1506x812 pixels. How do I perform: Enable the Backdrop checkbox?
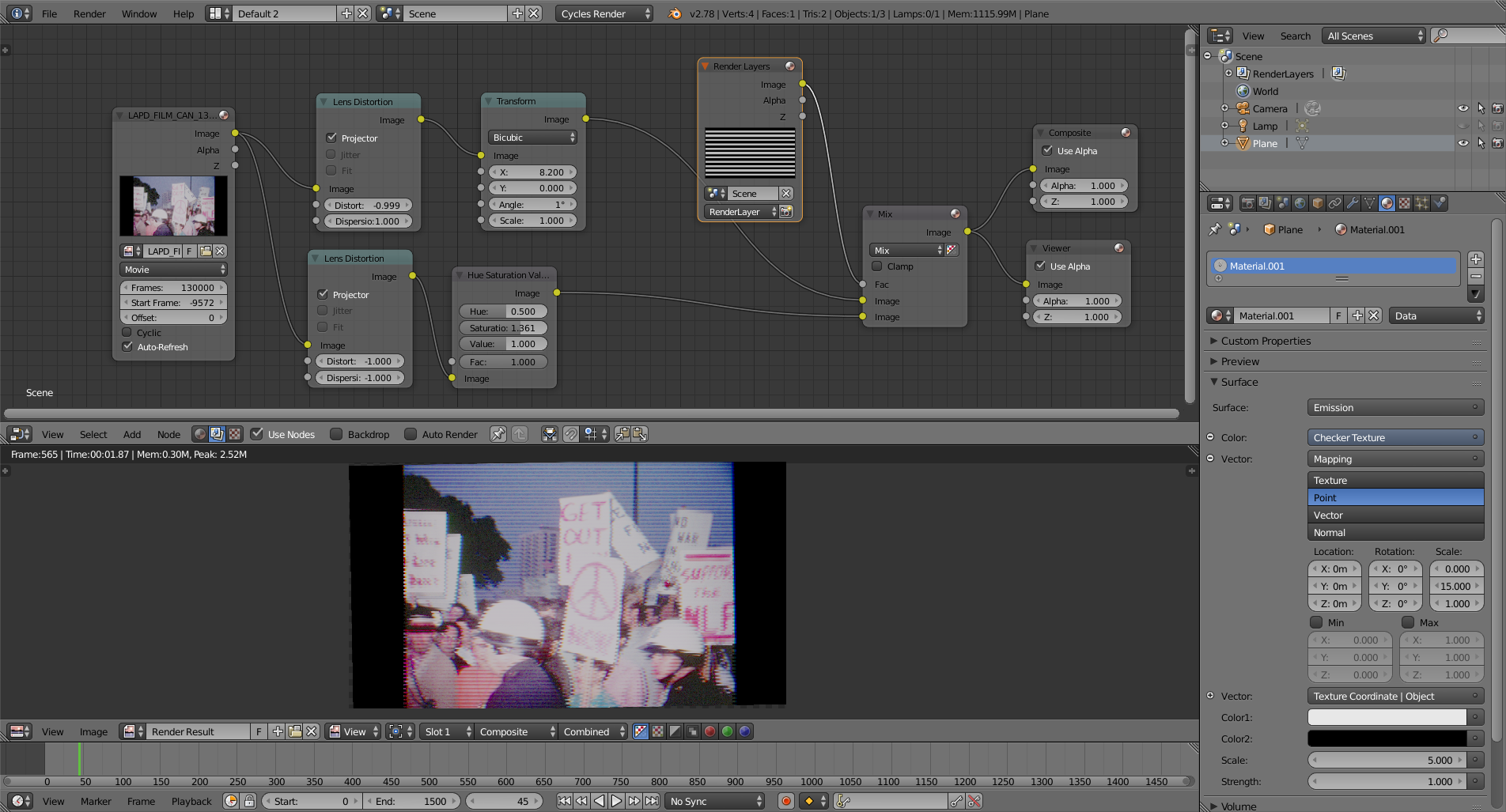pyautogui.click(x=336, y=434)
